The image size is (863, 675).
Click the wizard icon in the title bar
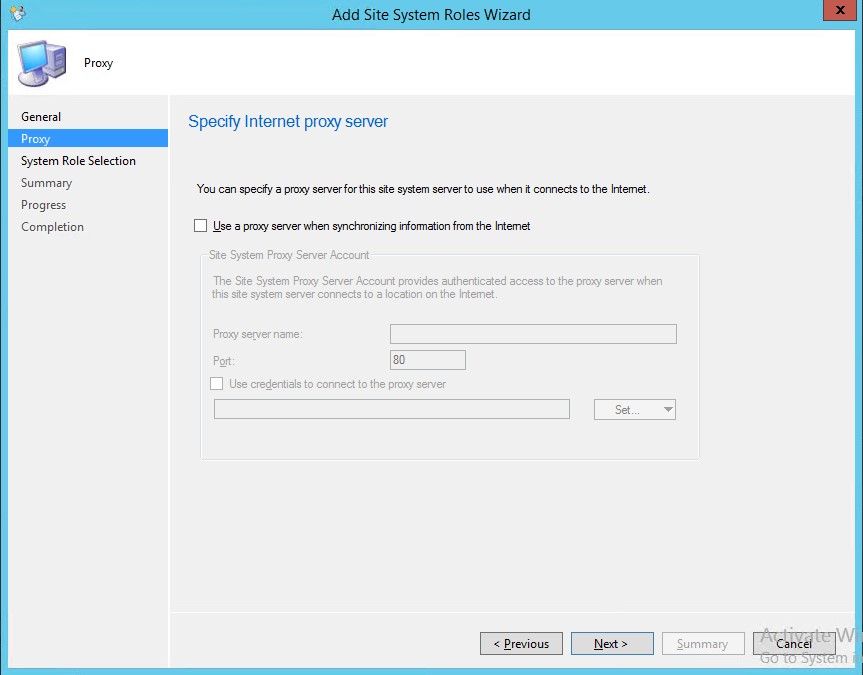click(x=17, y=14)
